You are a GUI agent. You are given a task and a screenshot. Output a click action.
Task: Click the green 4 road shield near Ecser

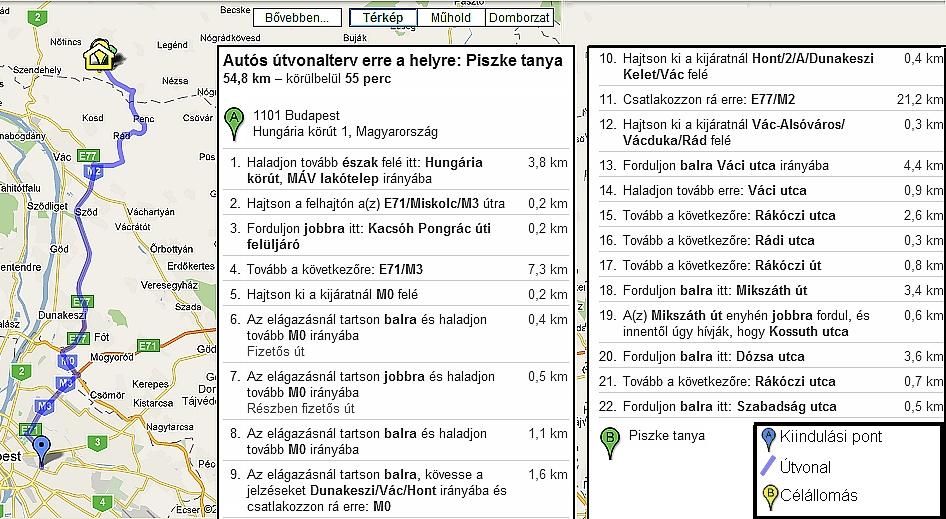click(x=103, y=502)
